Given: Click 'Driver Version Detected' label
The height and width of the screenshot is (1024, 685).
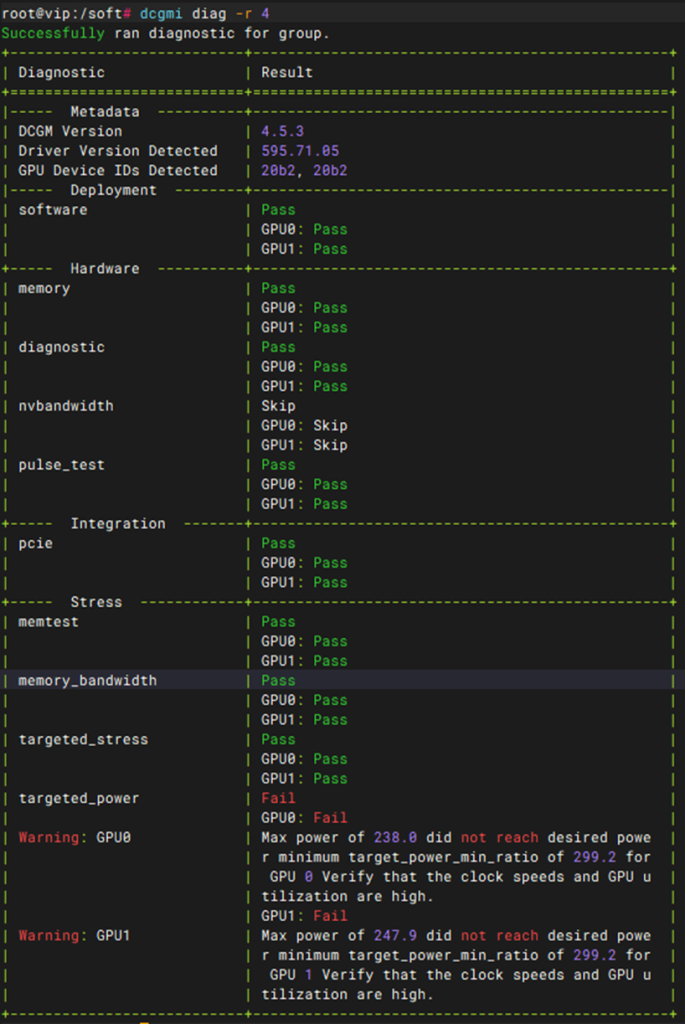Looking at the screenshot, I should 118,151.
